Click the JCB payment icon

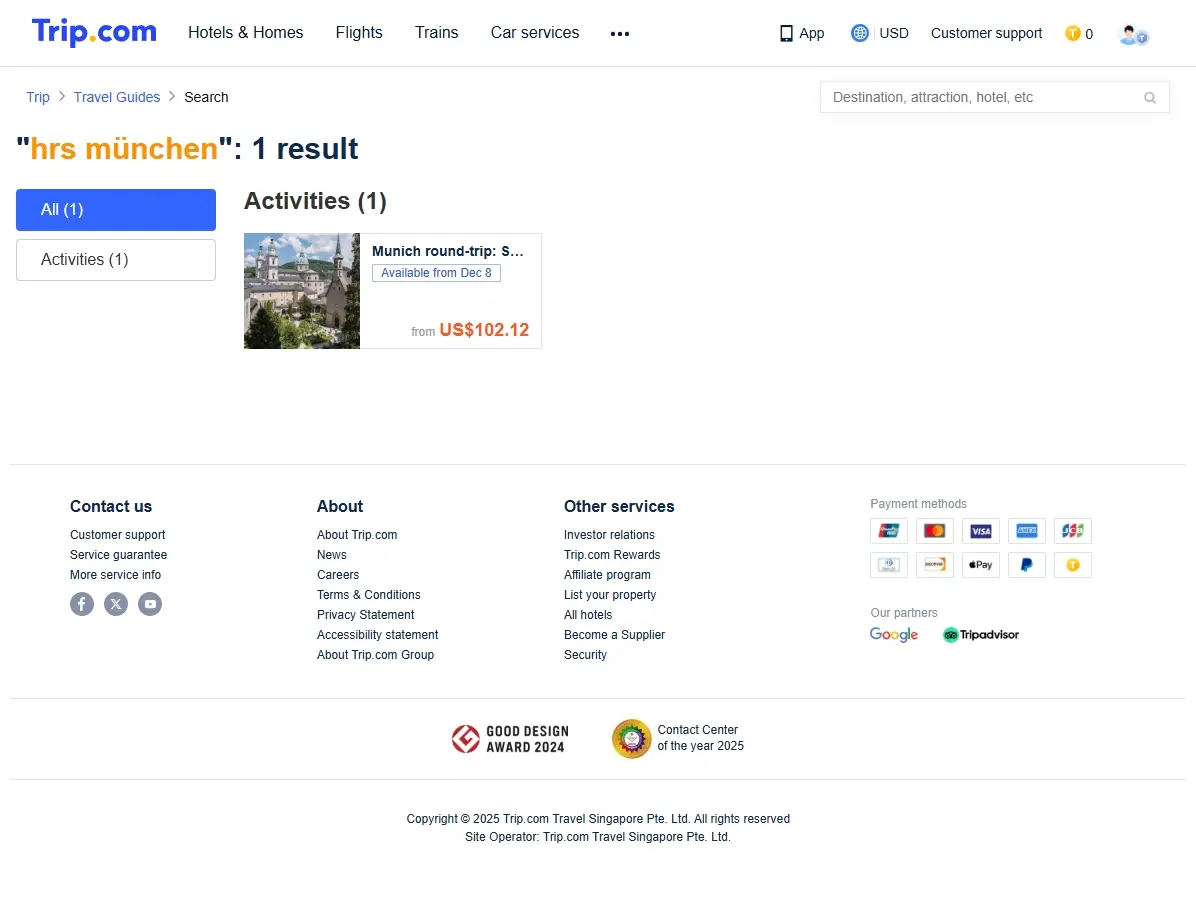point(1072,530)
